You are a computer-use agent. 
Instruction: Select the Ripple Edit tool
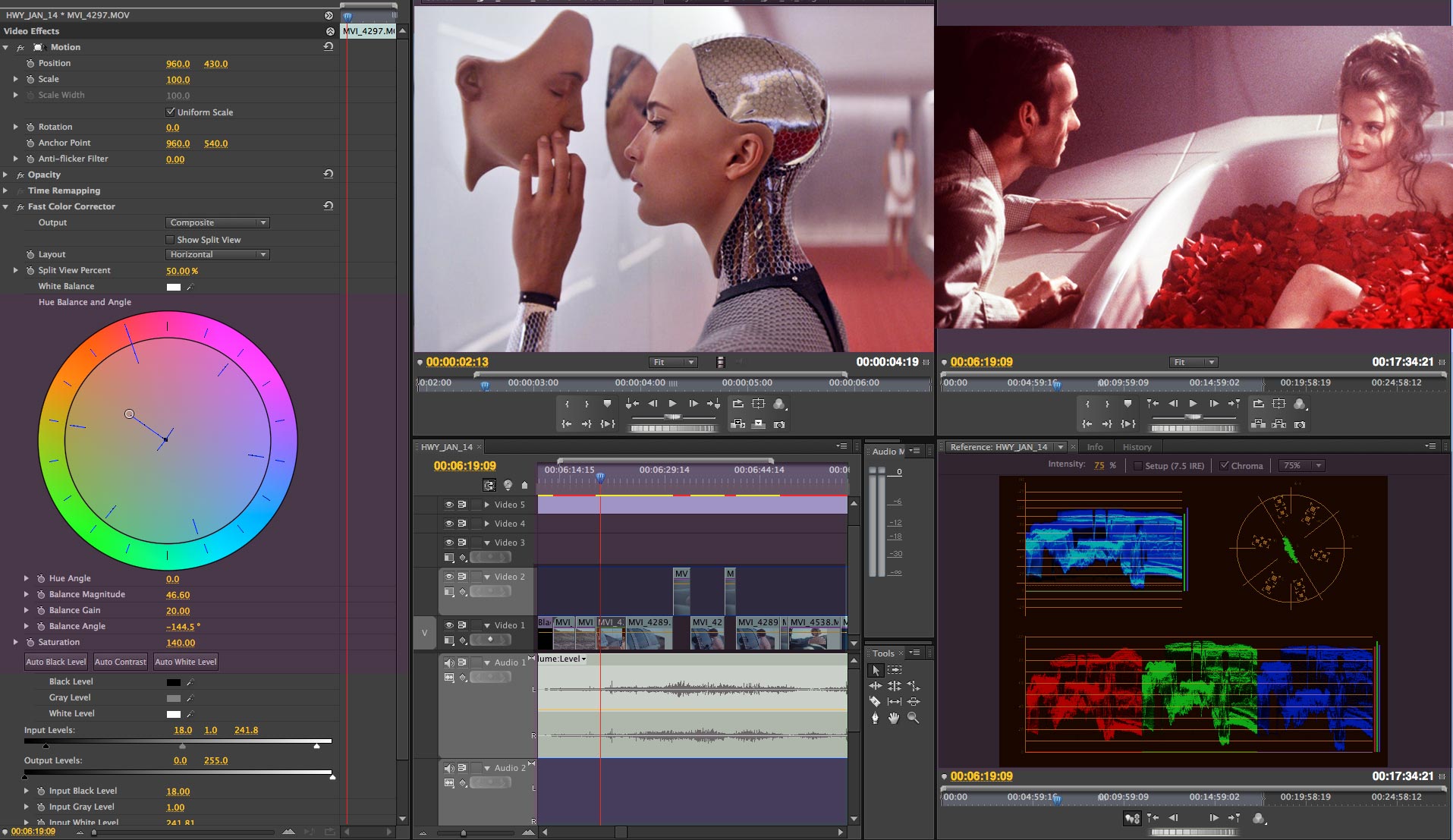tap(876, 686)
